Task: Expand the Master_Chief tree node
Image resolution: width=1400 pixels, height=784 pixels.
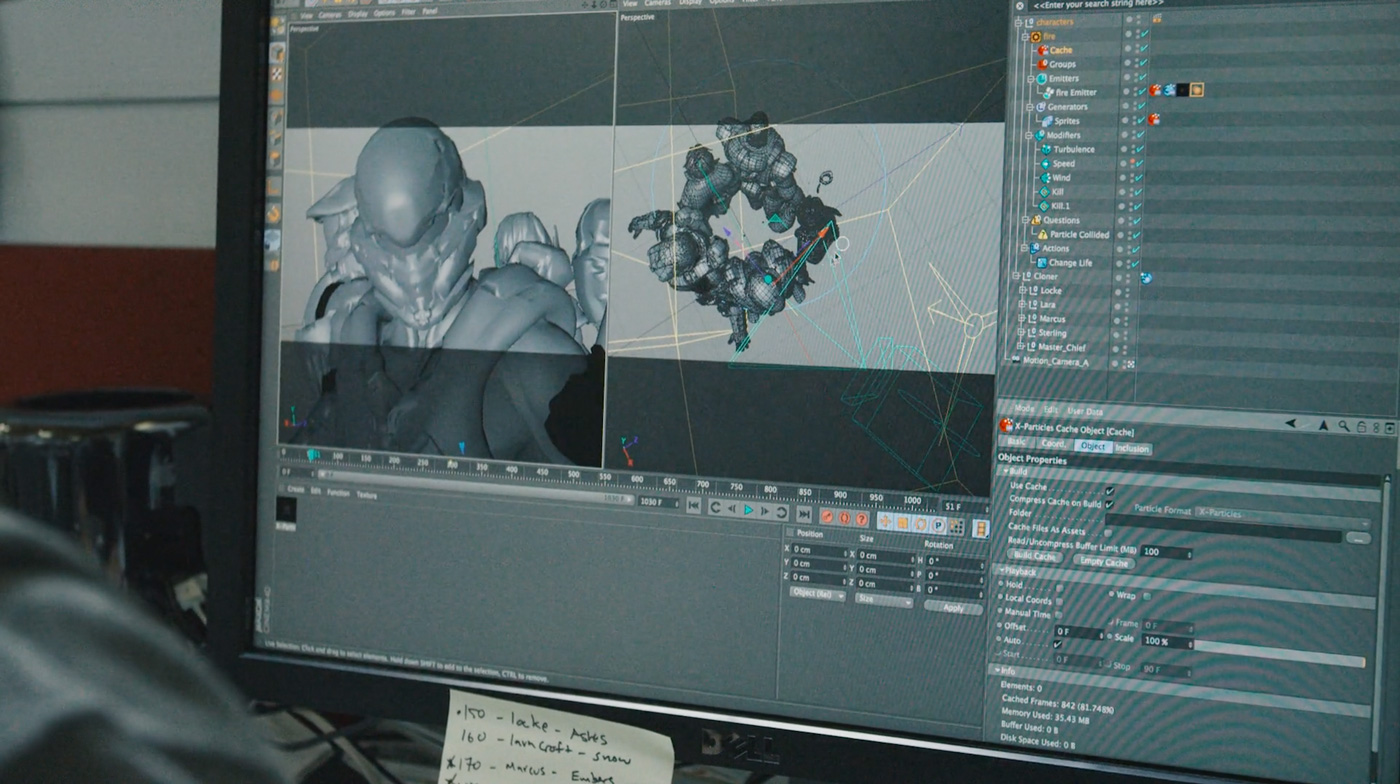Action: pos(1020,346)
